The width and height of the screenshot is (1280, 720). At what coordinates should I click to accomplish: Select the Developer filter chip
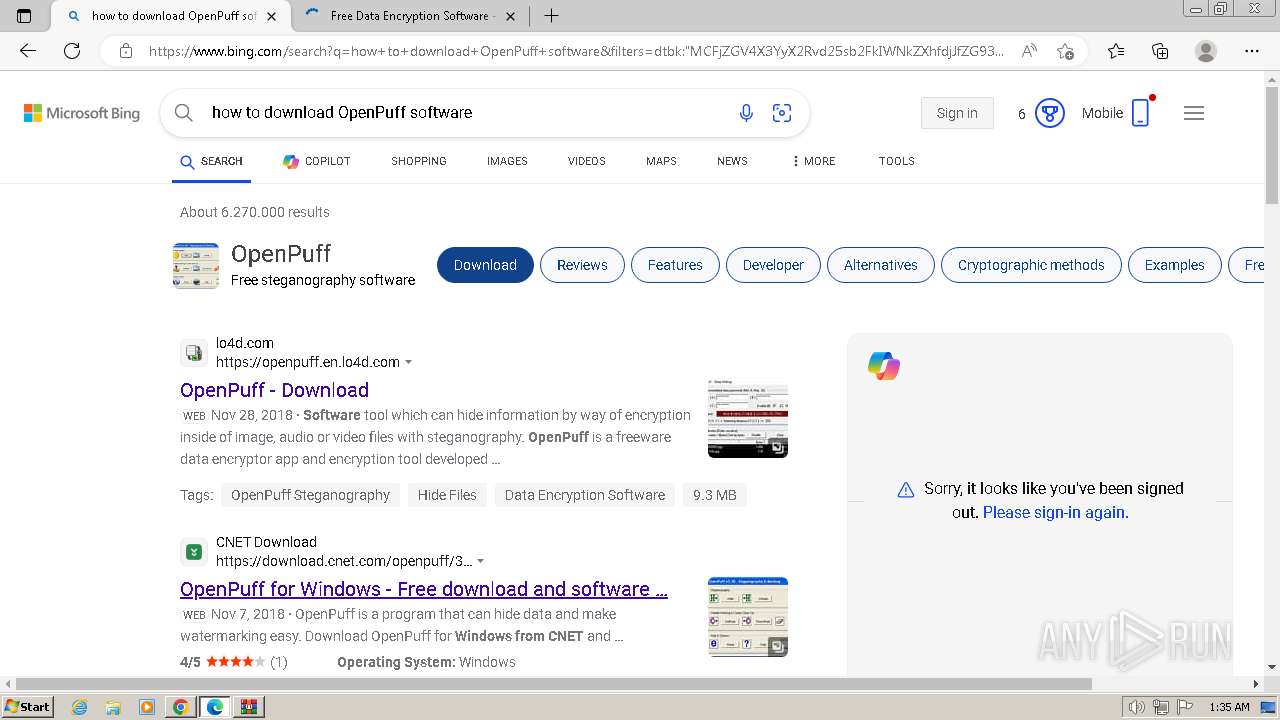(773, 265)
